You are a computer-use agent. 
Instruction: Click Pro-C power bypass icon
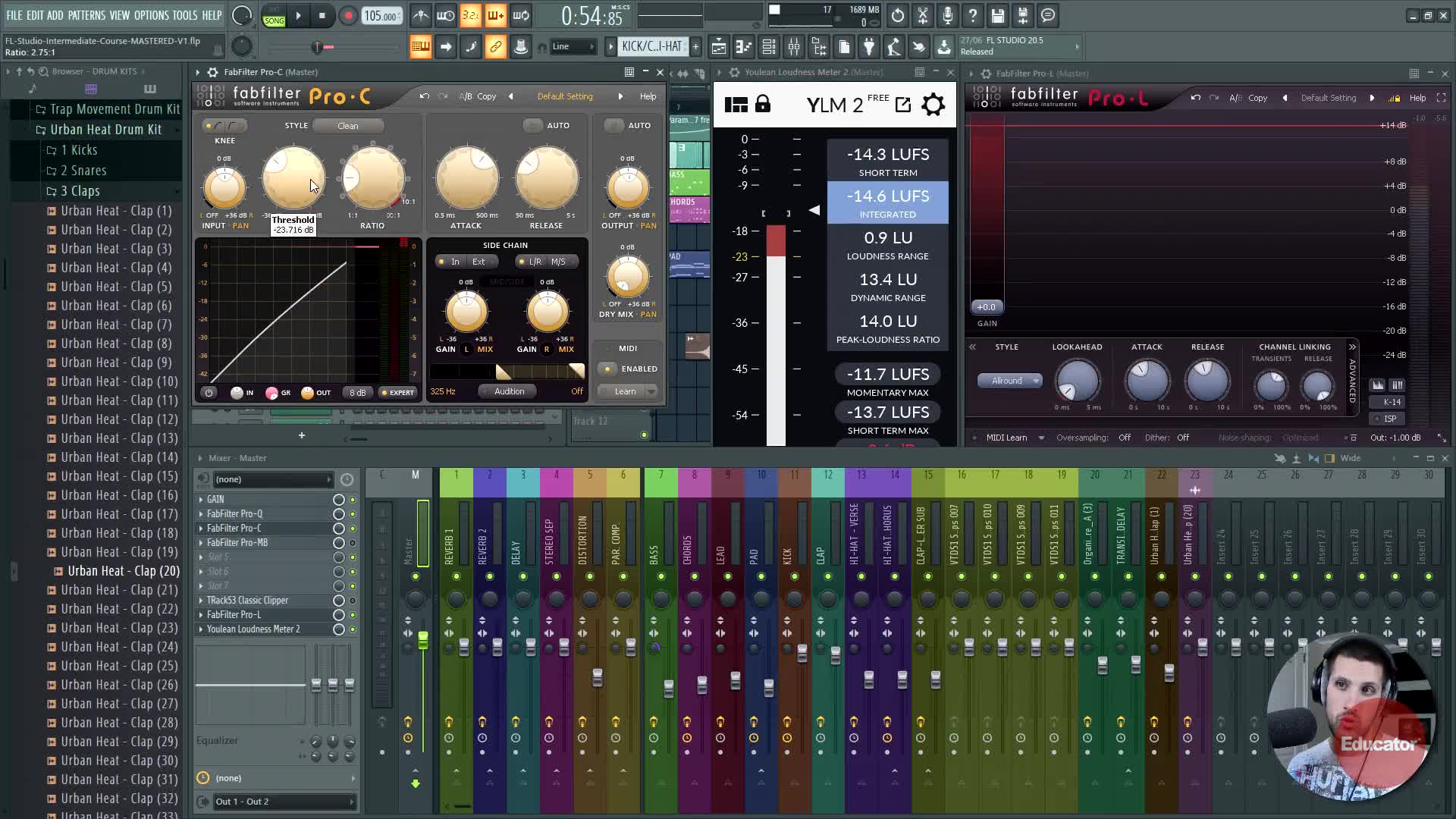click(209, 392)
